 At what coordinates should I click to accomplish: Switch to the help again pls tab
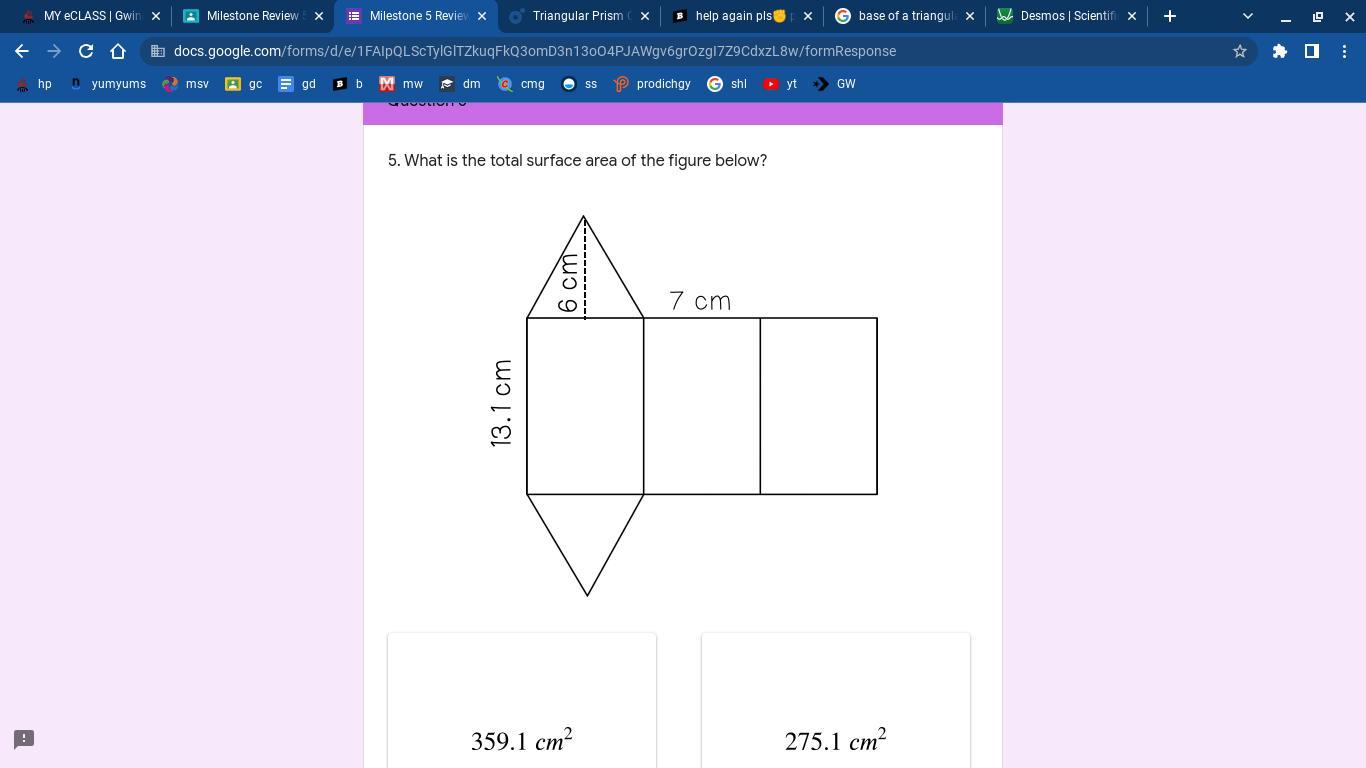tap(741, 16)
